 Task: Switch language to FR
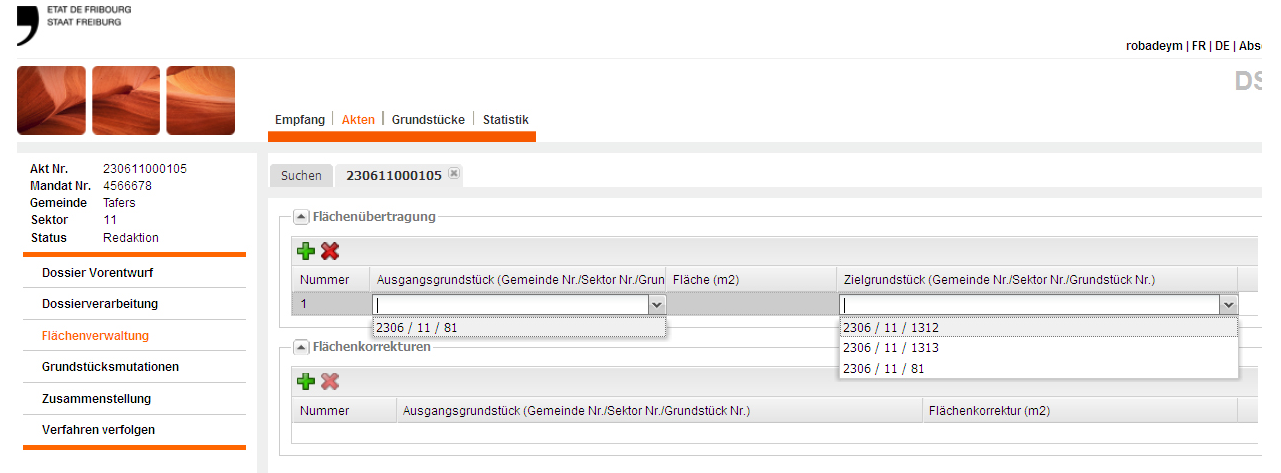1199,46
